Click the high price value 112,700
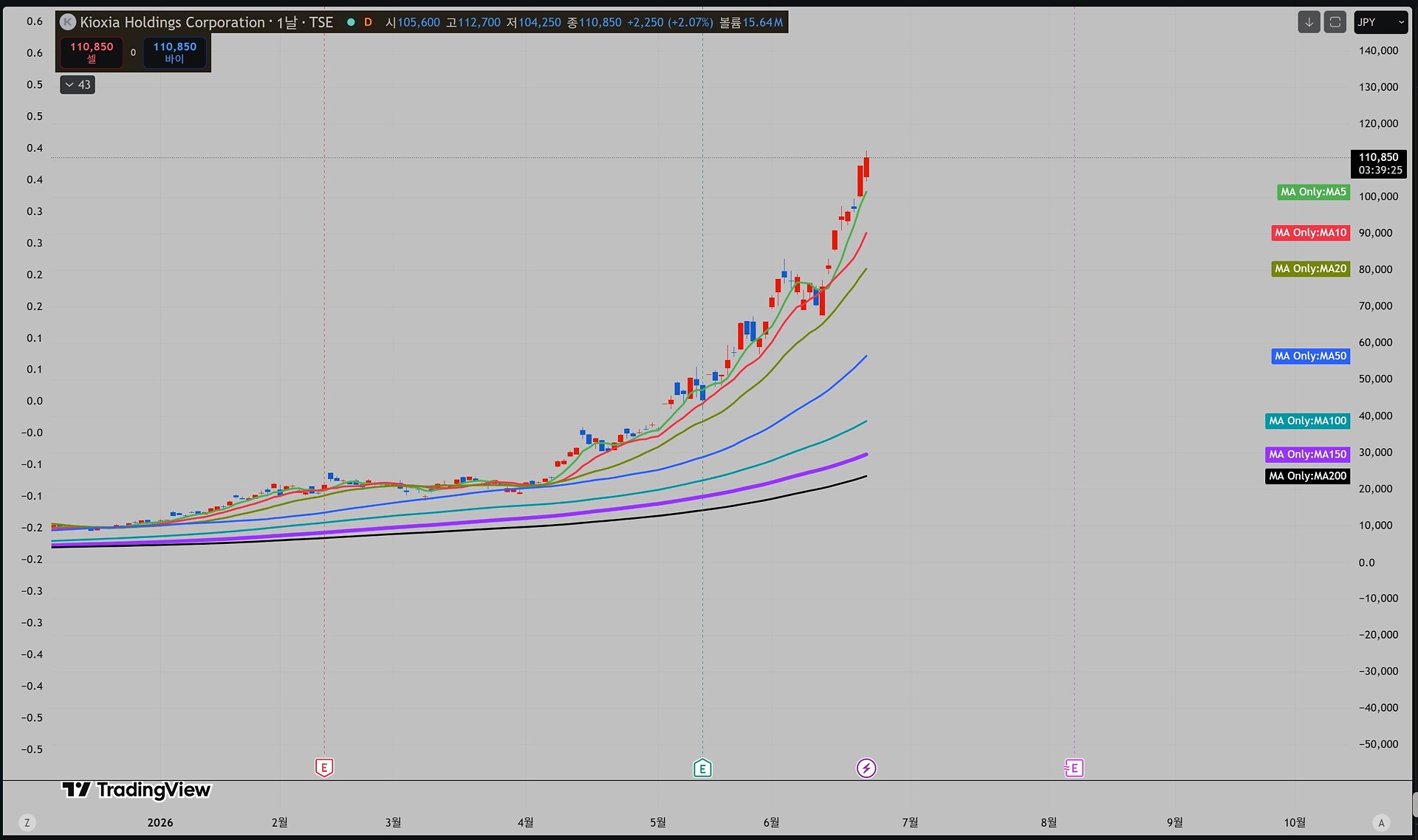Viewport: 1418px width, 840px height. tap(479, 22)
